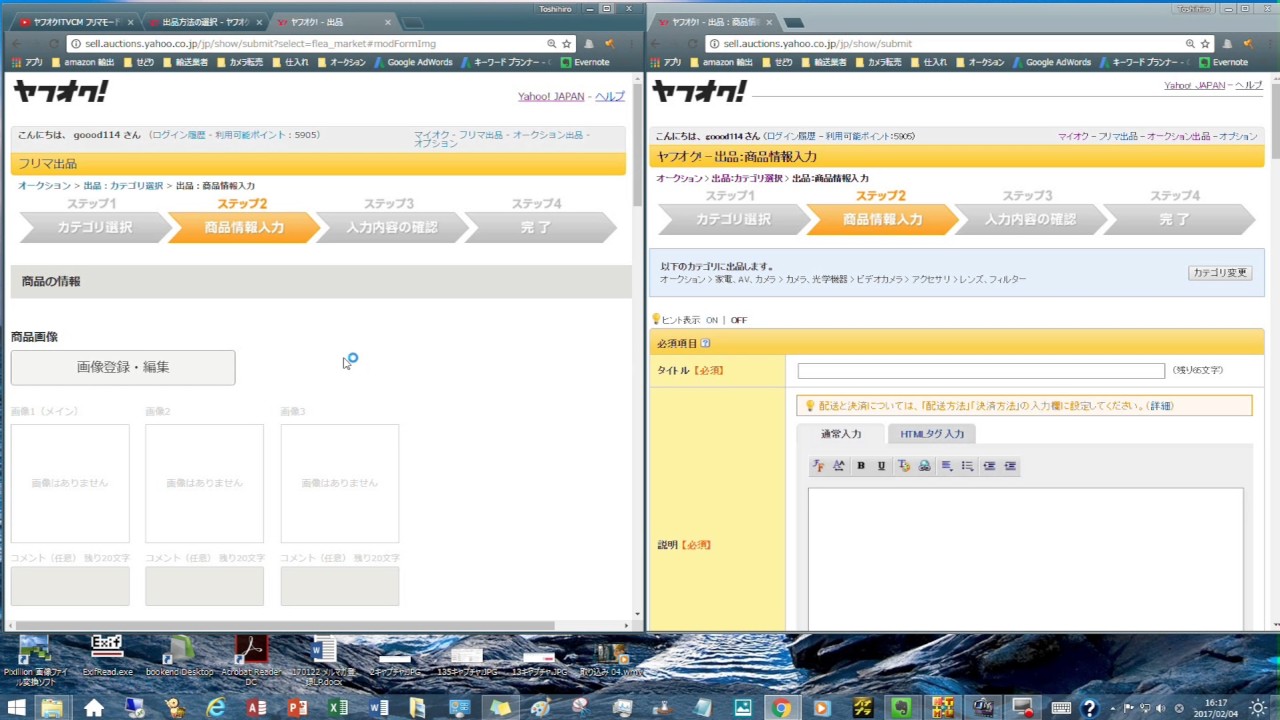Click the insert link icon in description editor

point(924,466)
